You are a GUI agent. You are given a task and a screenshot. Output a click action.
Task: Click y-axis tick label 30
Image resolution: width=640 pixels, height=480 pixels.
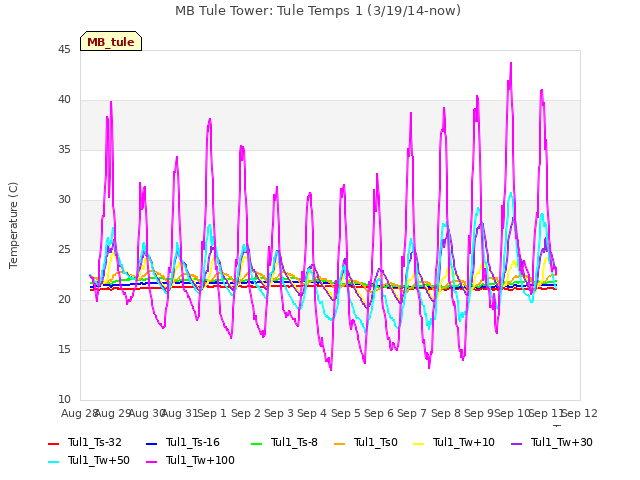click(x=64, y=200)
